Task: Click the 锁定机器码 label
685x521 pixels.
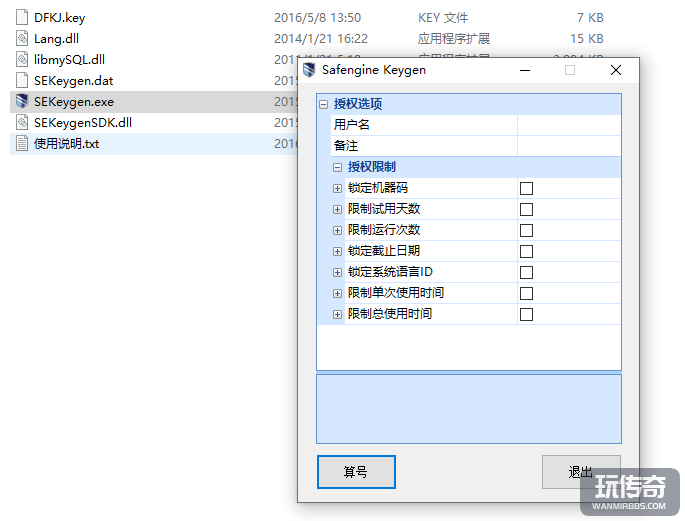Action: point(378,188)
